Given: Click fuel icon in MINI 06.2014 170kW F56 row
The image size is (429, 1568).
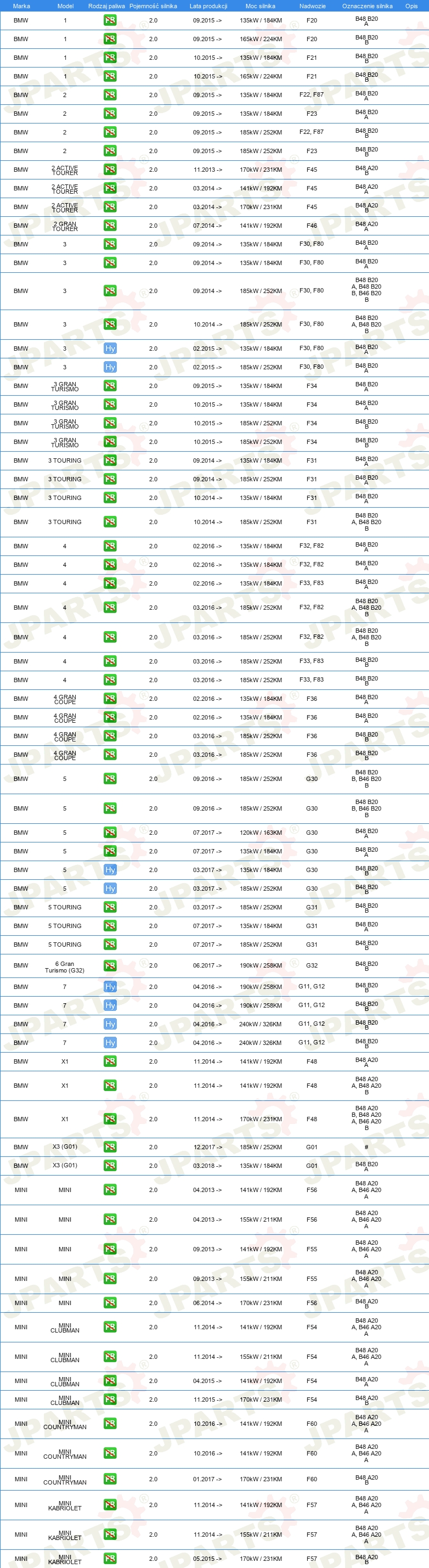Looking at the screenshot, I should click(x=110, y=1303).
